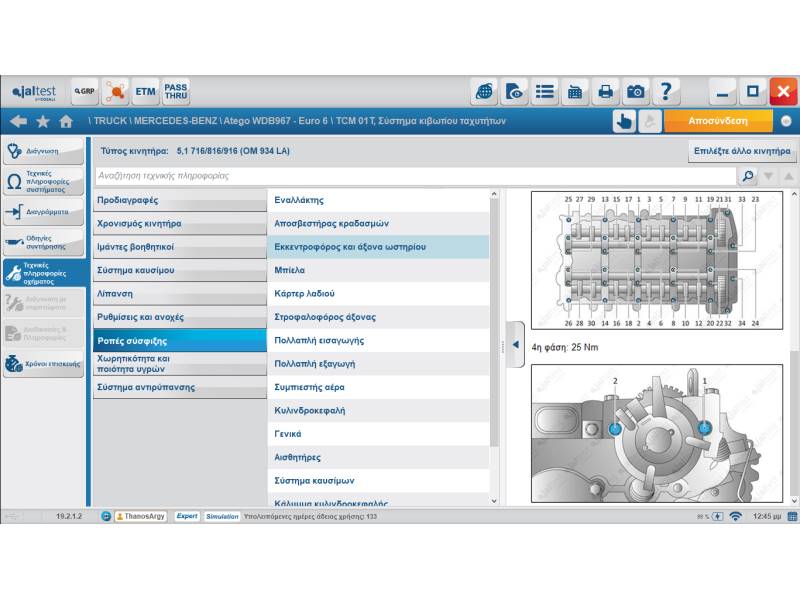
Task: Open the Χρόνοι επισκευής sidebar section
Action: [x=43, y=364]
